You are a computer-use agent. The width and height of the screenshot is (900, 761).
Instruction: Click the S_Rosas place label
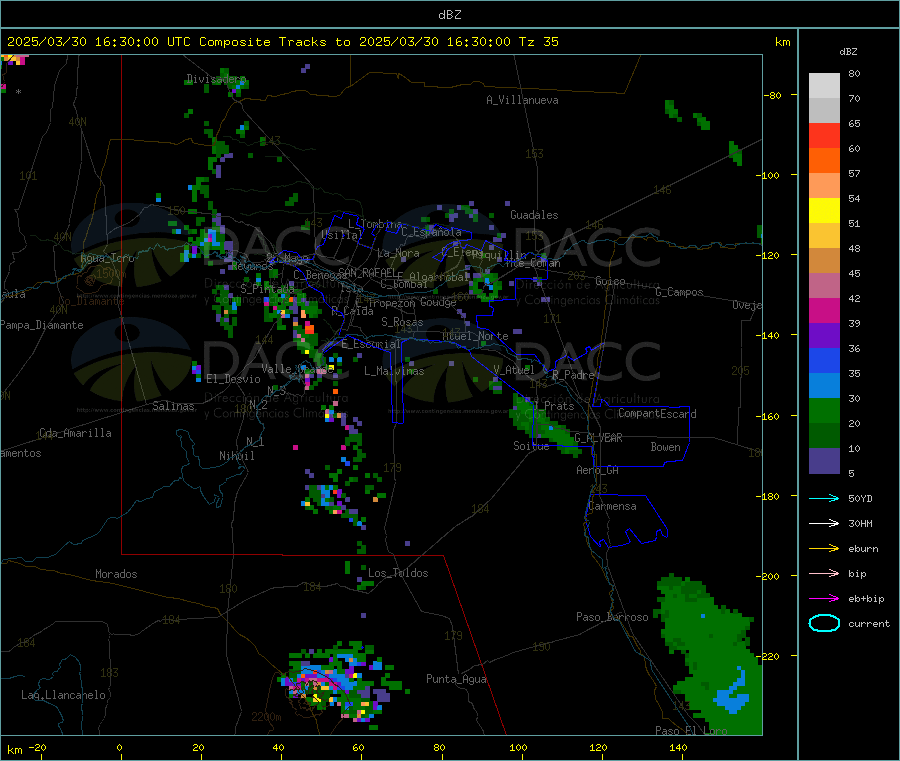[402, 322]
